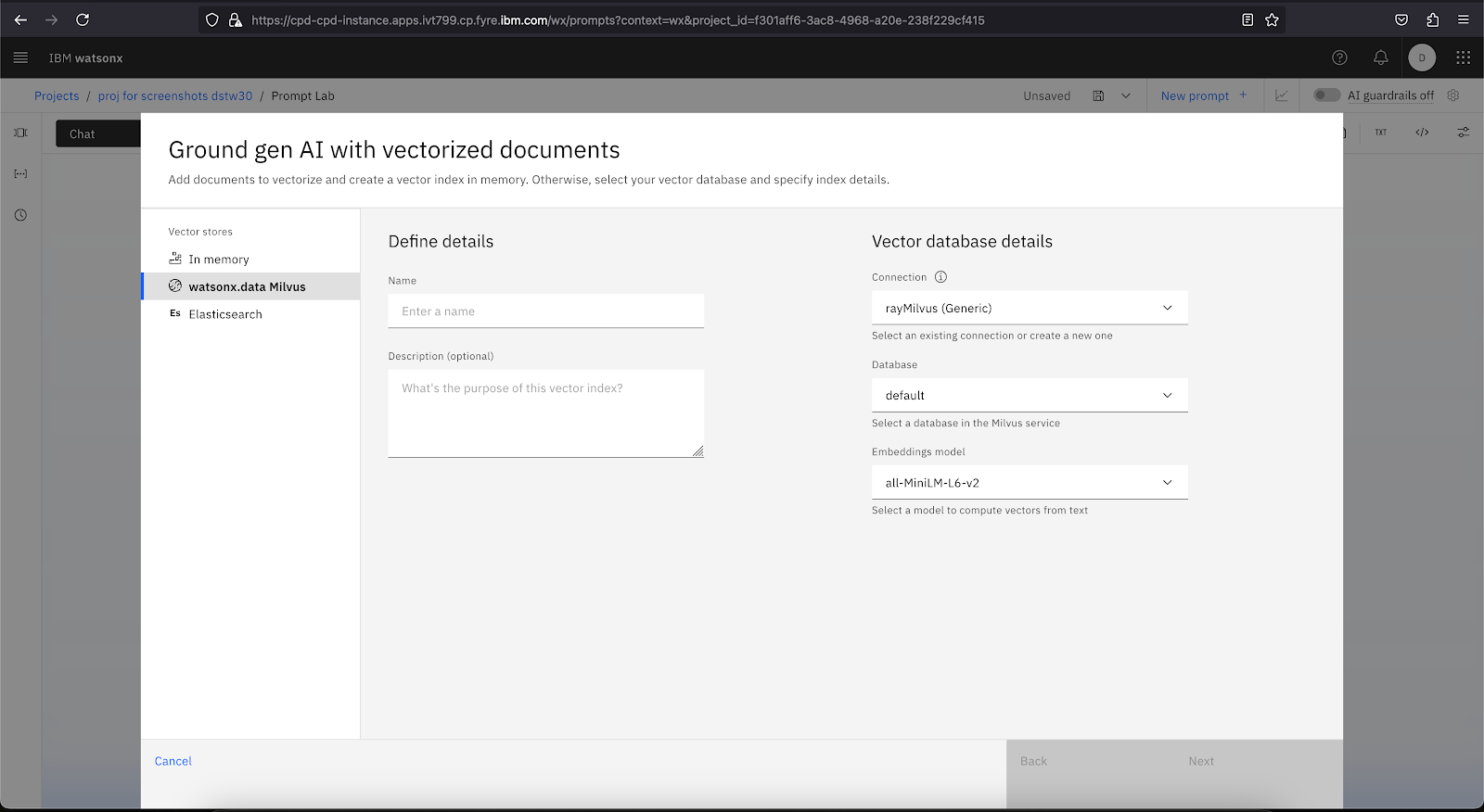Click the save prompt disk icon

(x=1098, y=95)
